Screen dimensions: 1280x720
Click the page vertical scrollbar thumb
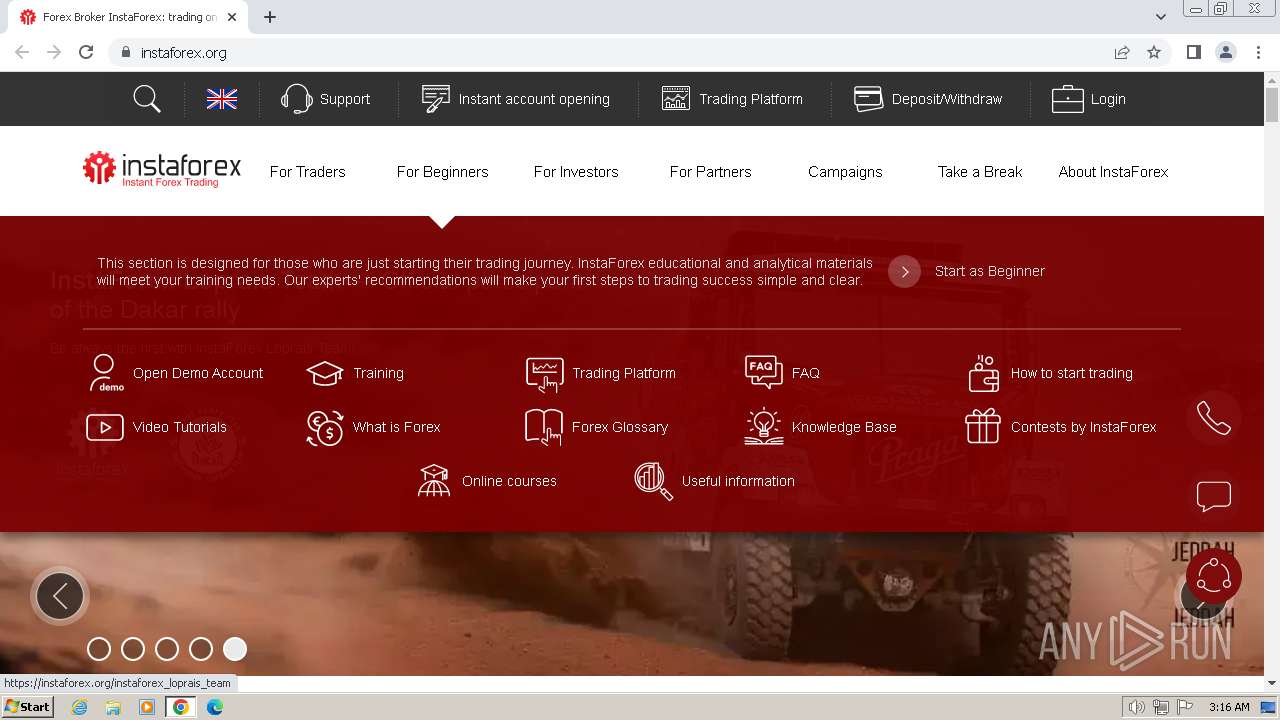(x=1272, y=105)
